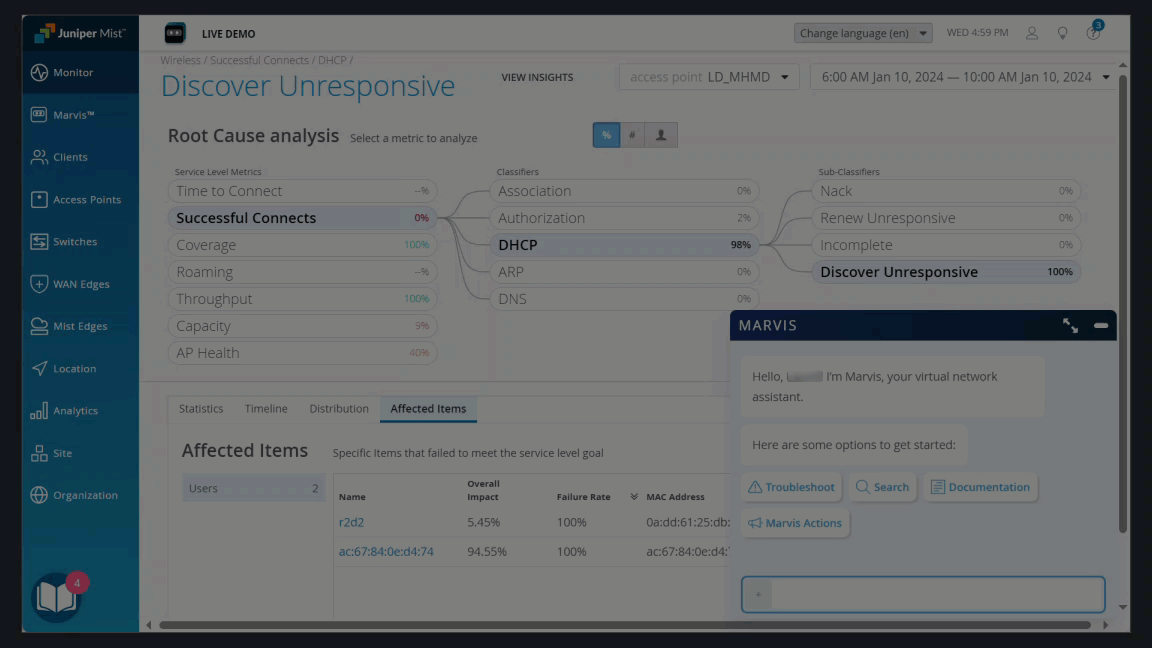The height and width of the screenshot is (648, 1152).
Task: Select Incomplete sub-classifier
Action: [946, 245]
